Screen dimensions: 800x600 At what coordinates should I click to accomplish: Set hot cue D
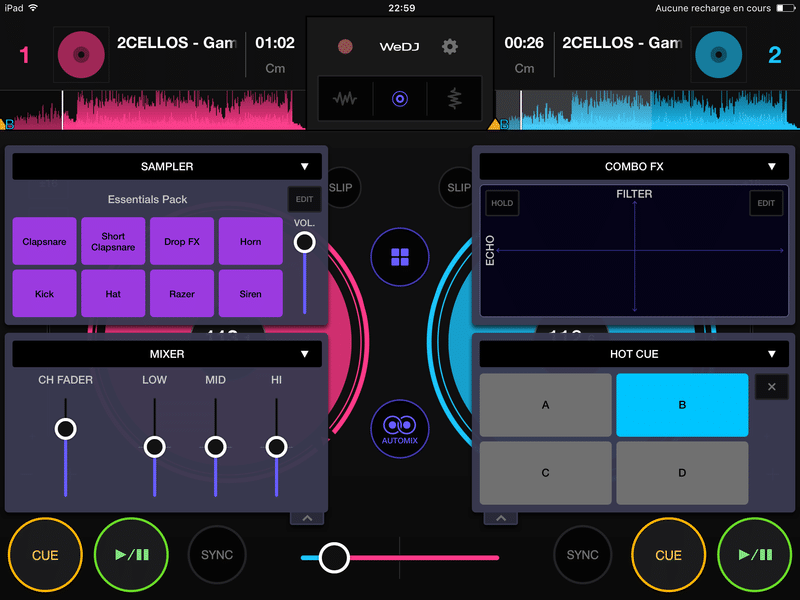click(x=682, y=473)
